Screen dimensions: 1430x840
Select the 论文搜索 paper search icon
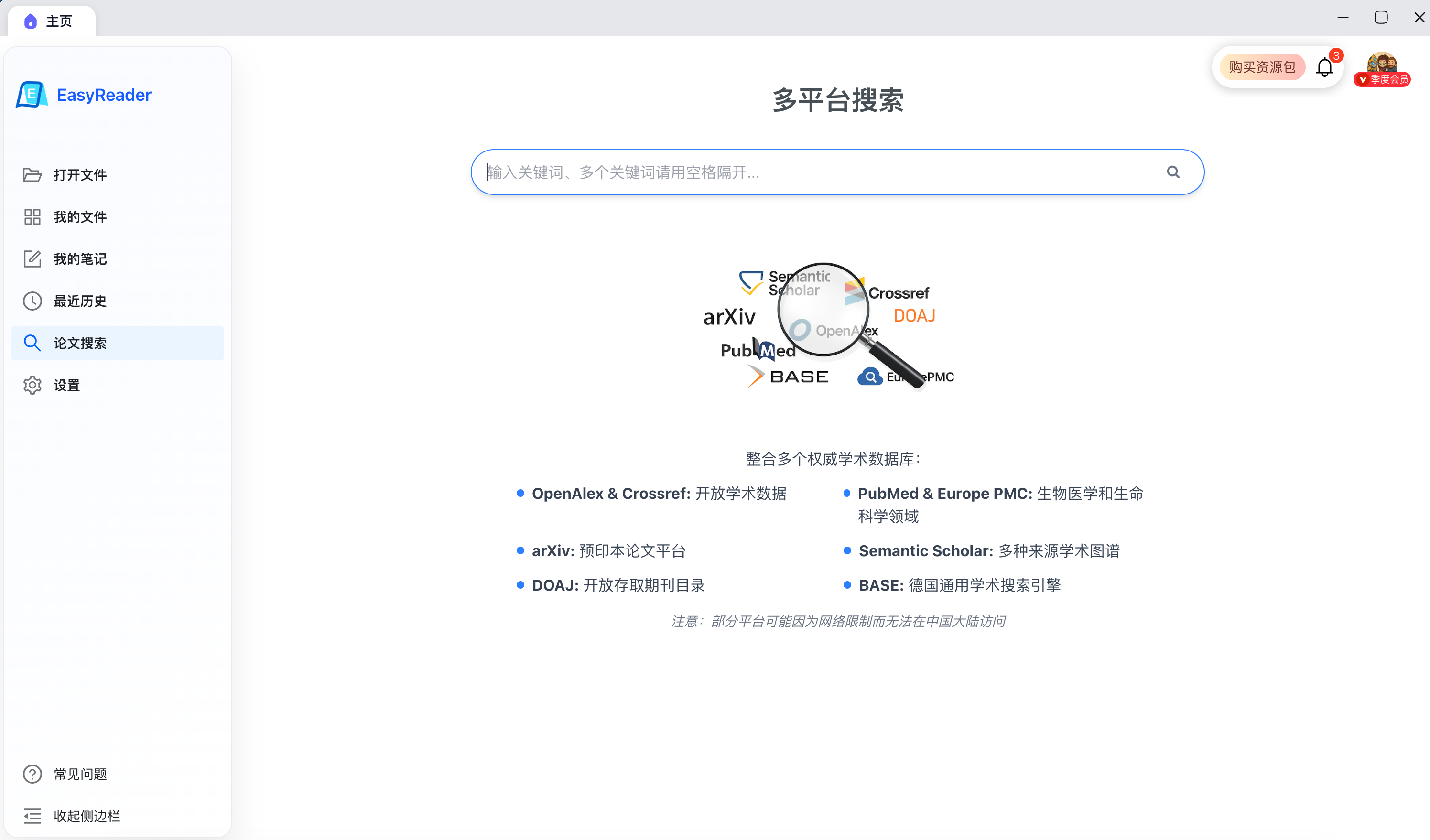click(x=32, y=343)
